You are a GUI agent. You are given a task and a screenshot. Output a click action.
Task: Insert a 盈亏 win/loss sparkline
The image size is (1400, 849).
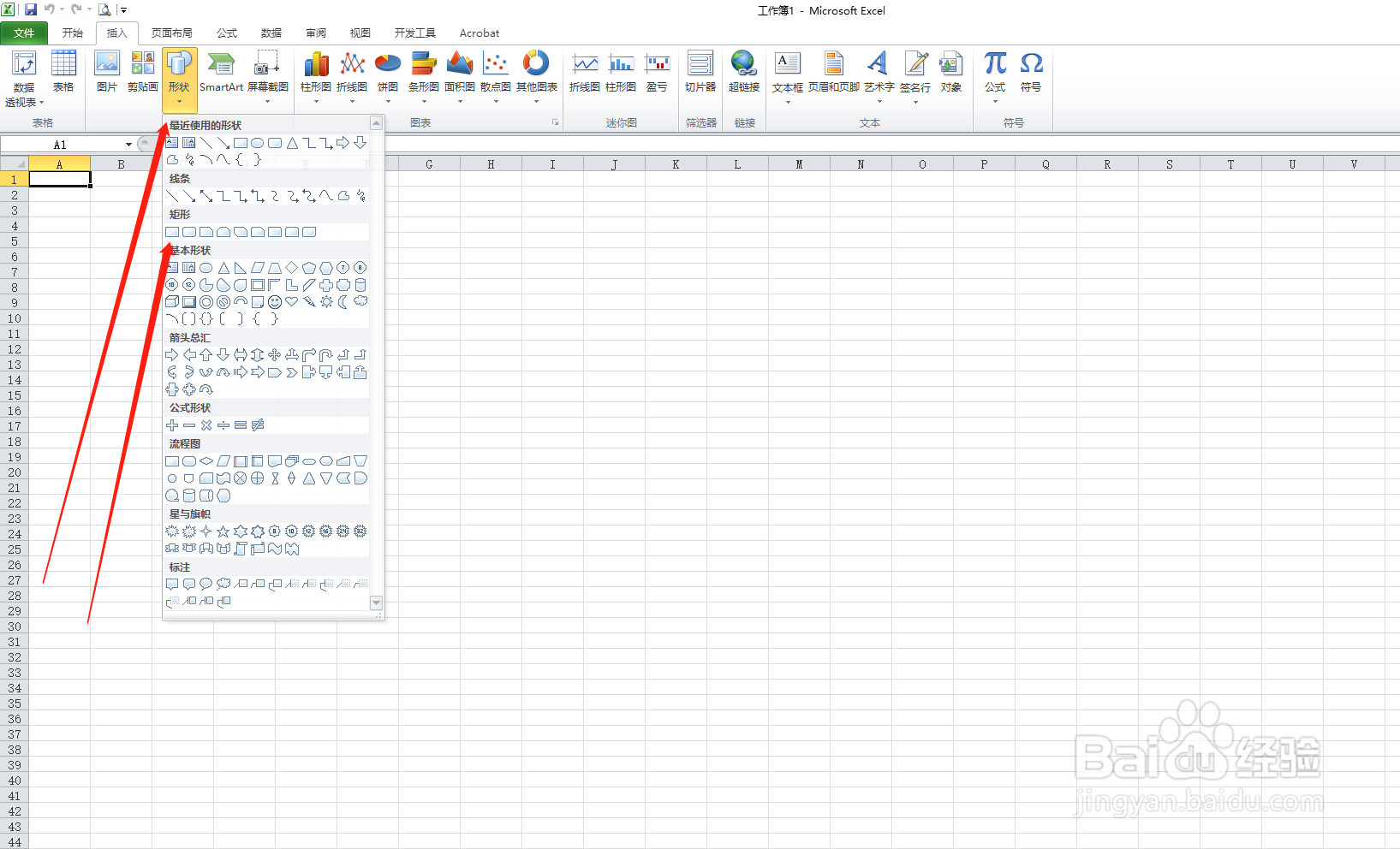click(x=657, y=72)
